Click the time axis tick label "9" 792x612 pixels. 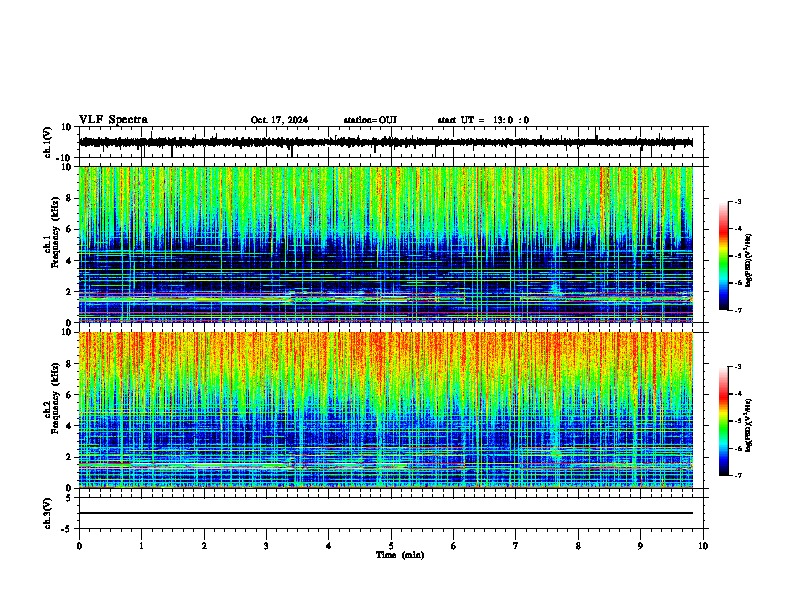tap(640, 546)
